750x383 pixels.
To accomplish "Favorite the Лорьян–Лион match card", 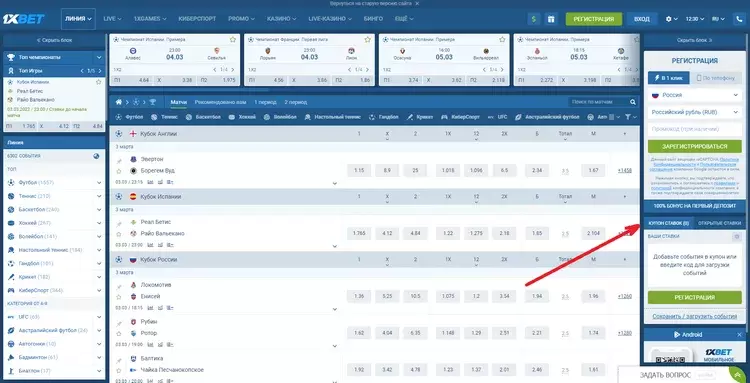I will 367,39.
